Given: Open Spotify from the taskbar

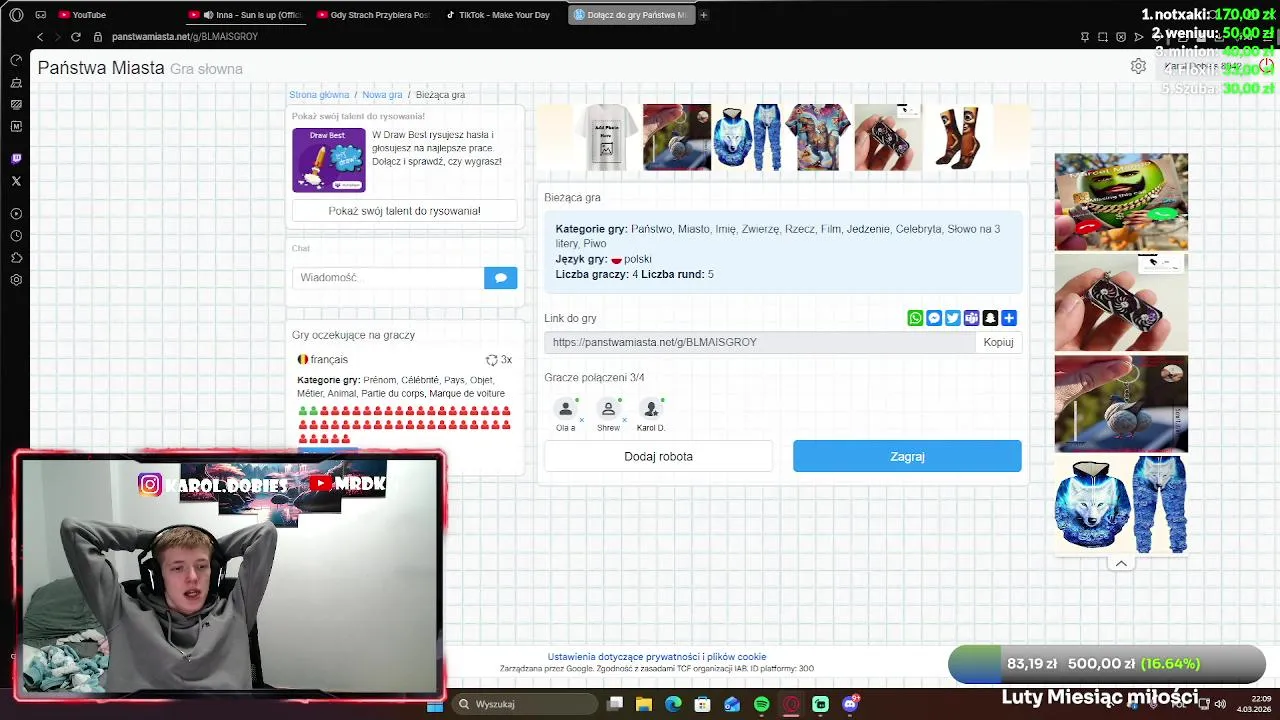Looking at the screenshot, I should pos(762,704).
